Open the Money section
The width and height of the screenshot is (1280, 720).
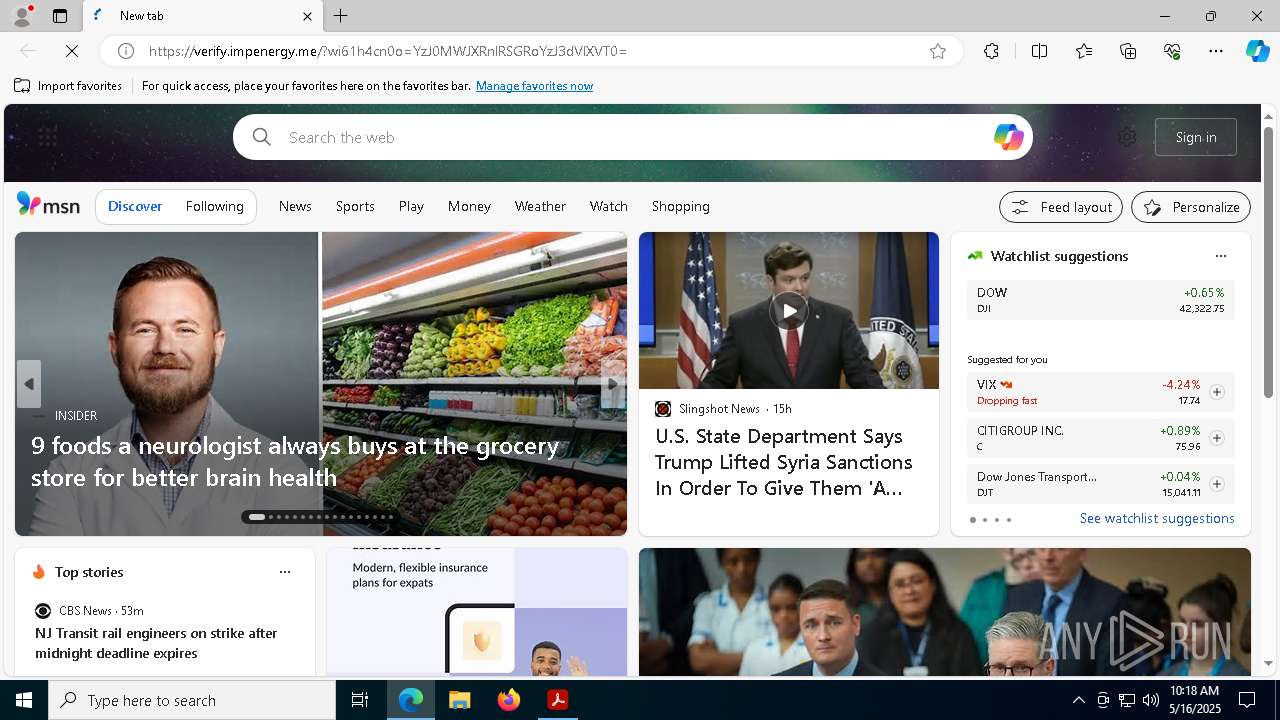pos(469,206)
